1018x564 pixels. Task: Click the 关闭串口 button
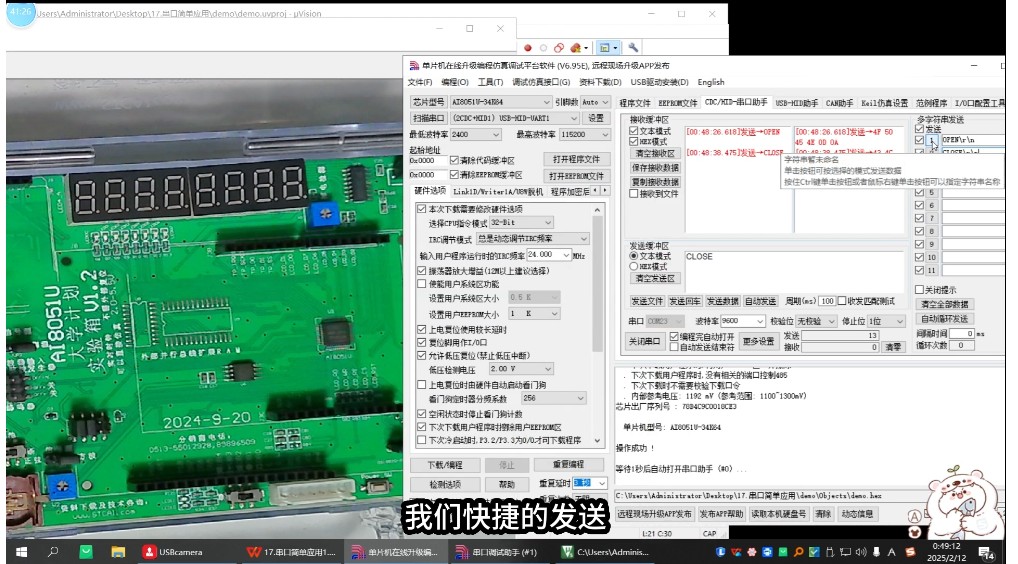tap(644, 341)
